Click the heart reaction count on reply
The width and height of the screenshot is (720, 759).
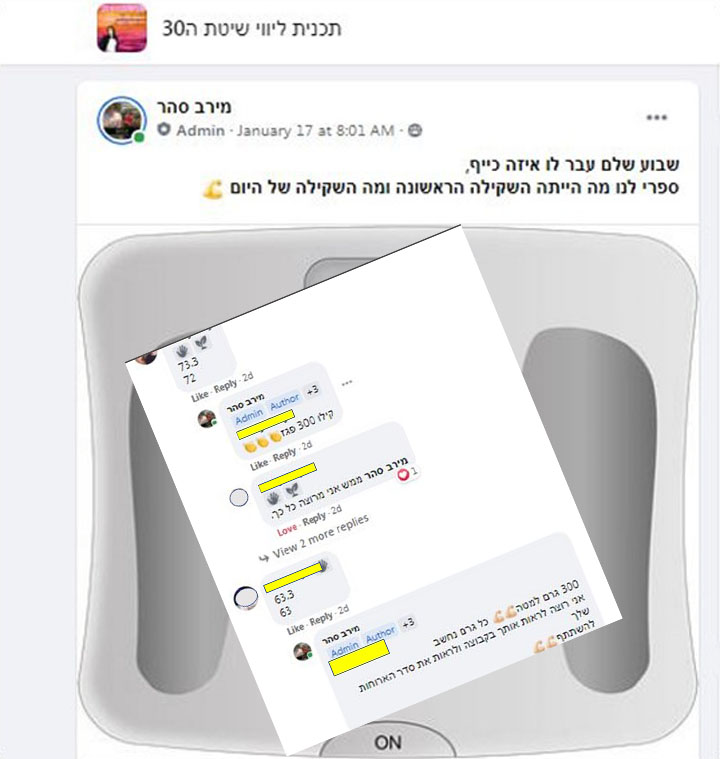tap(408, 474)
